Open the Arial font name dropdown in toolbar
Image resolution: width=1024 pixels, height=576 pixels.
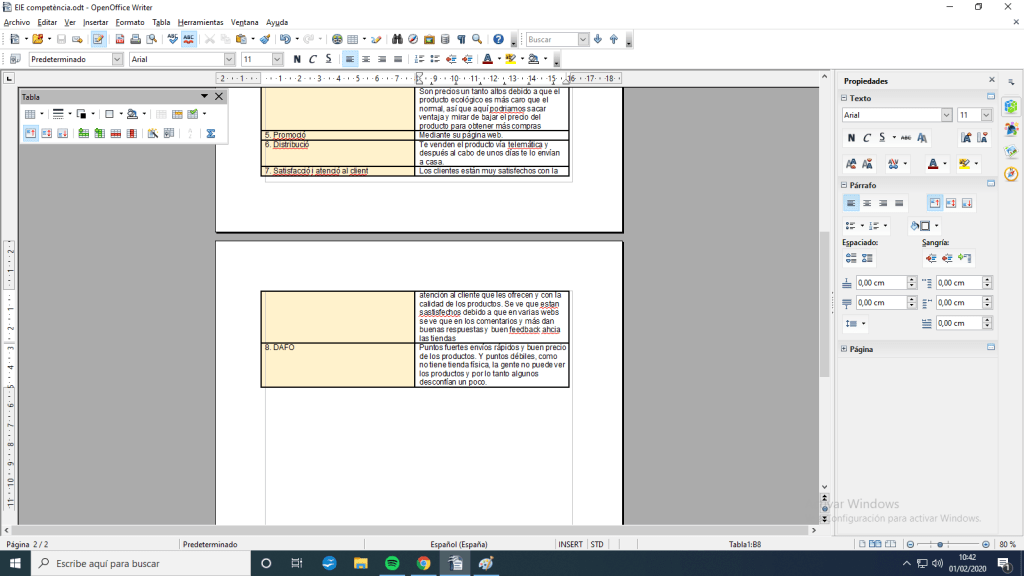pos(229,59)
